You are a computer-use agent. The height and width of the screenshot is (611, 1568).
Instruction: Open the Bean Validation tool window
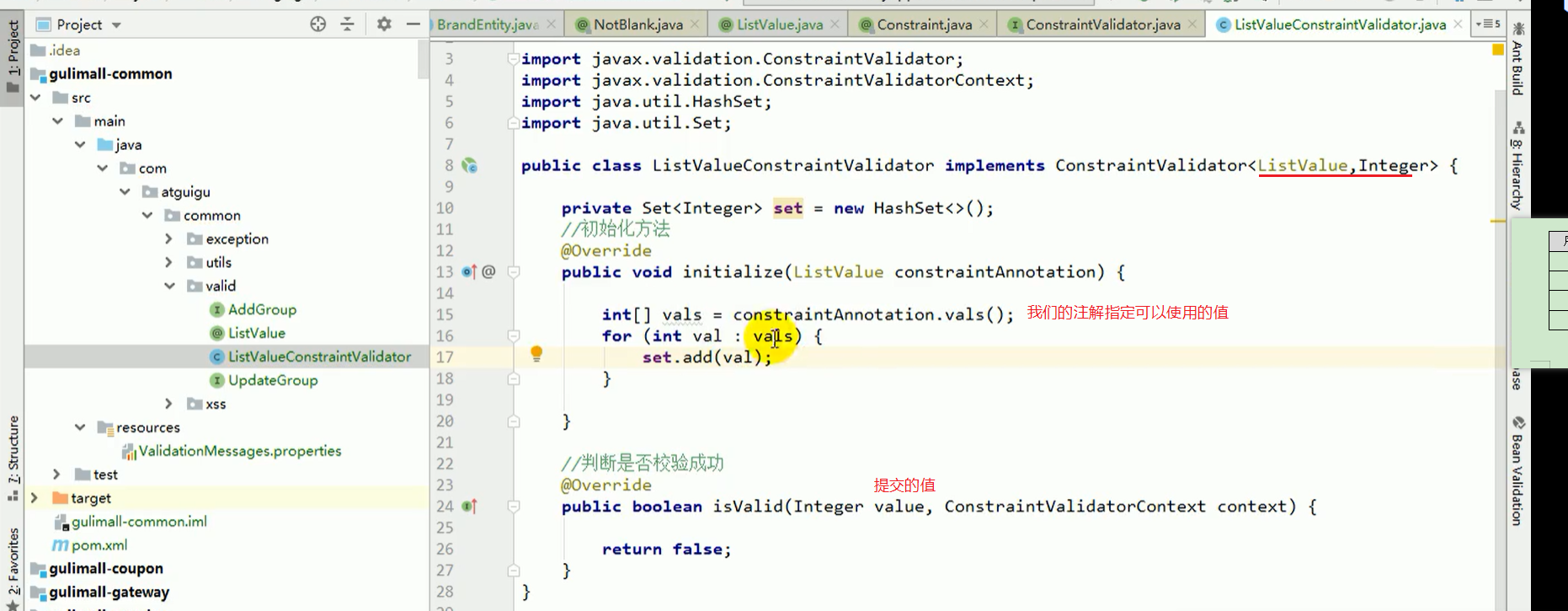coord(1517,470)
